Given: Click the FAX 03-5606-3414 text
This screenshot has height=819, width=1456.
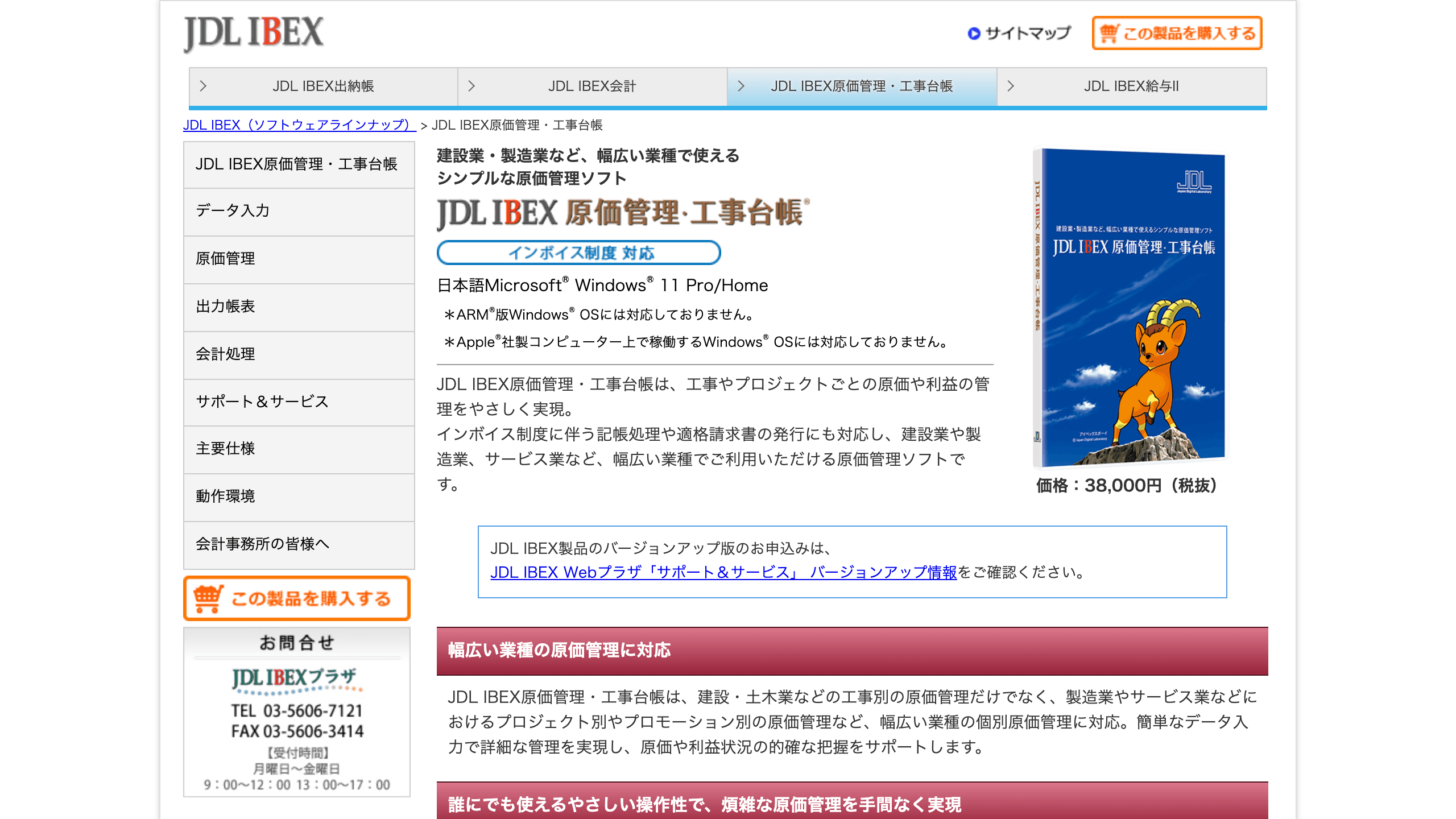Looking at the screenshot, I should pos(296,731).
